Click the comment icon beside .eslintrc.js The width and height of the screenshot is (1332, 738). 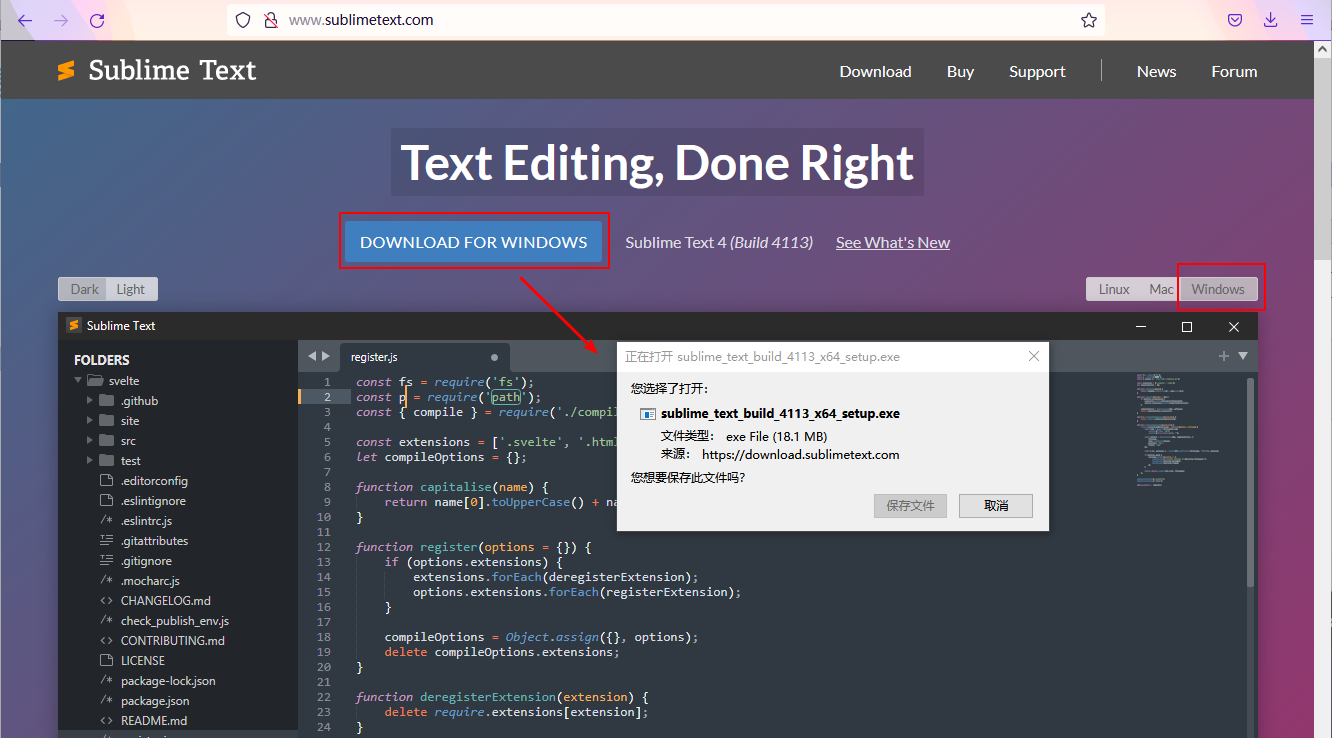coord(107,521)
